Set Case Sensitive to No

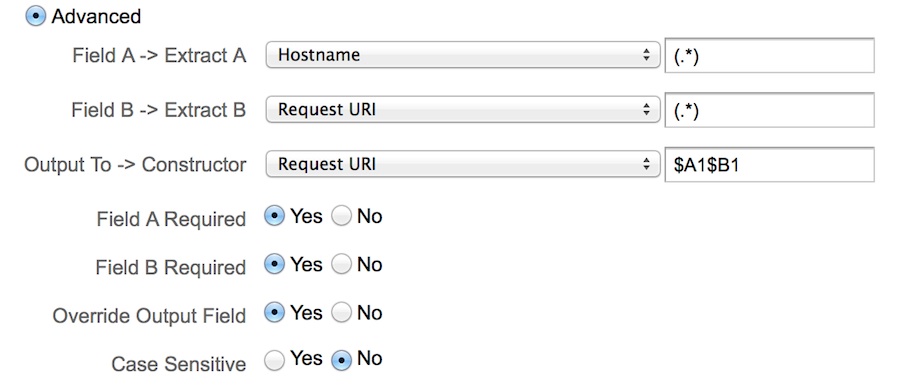pyautogui.click(x=341, y=361)
